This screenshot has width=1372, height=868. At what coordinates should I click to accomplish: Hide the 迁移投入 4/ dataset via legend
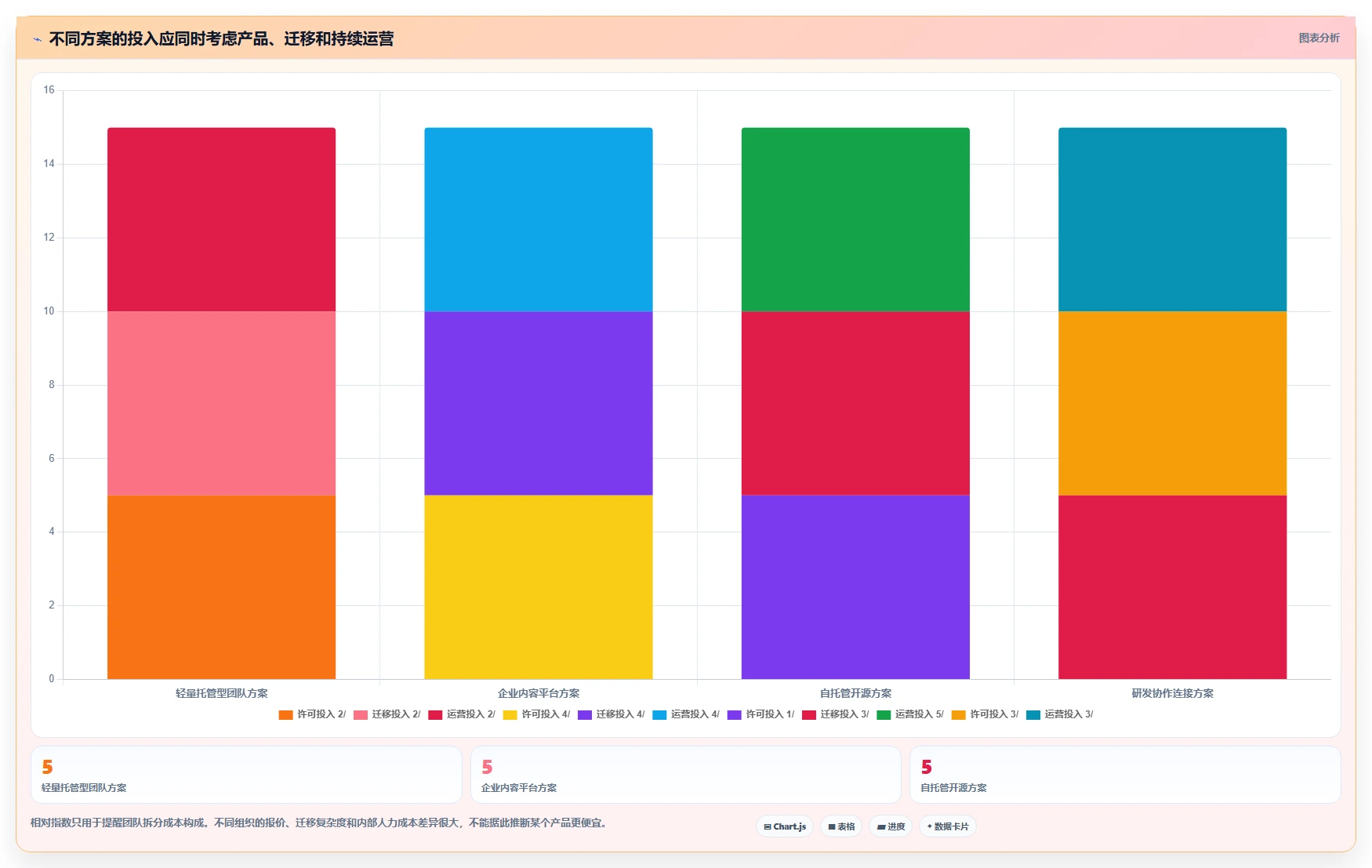[612, 714]
